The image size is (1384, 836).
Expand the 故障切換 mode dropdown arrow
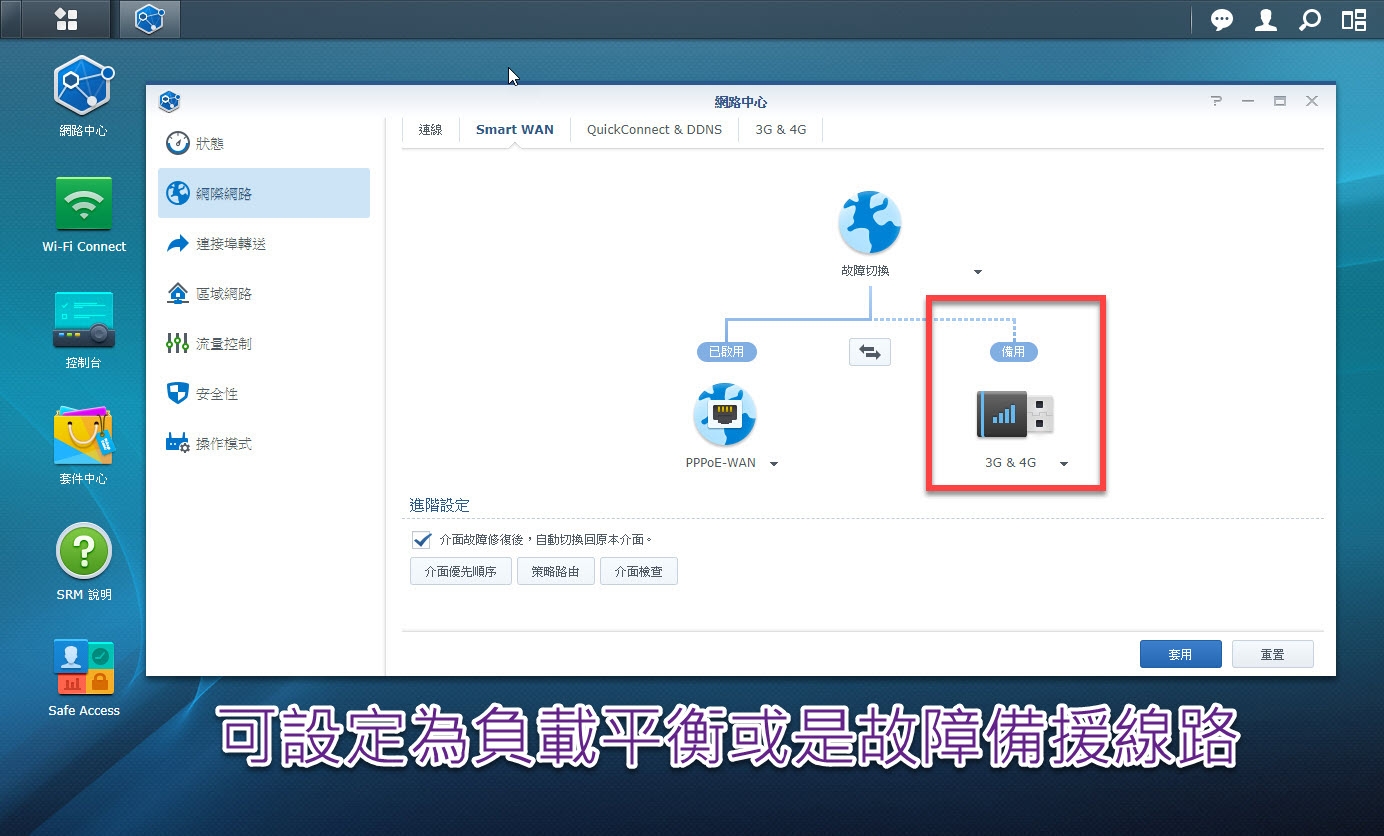pos(978,272)
